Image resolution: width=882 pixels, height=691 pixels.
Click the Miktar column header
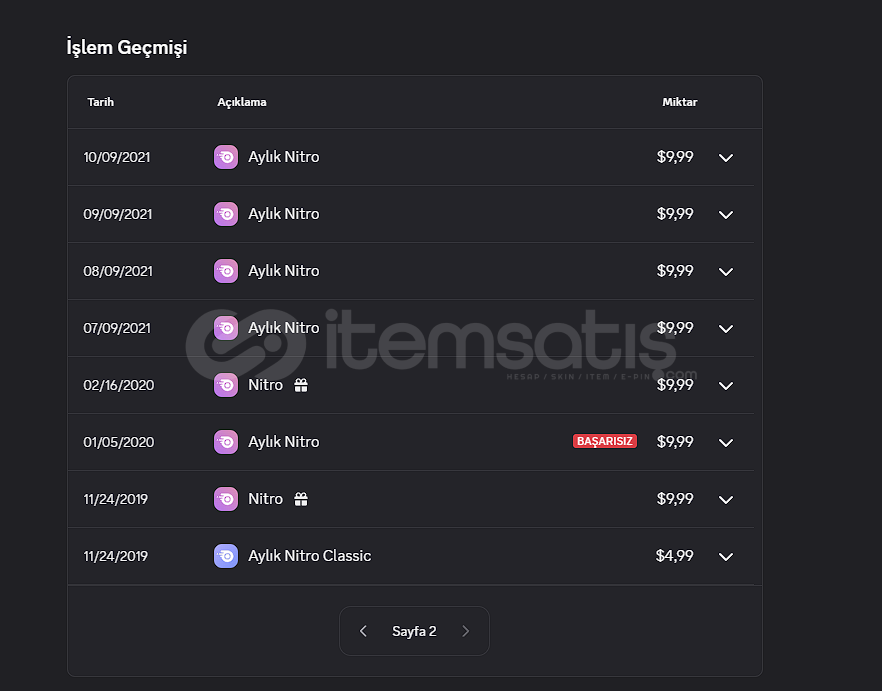[x=679, y=102]
